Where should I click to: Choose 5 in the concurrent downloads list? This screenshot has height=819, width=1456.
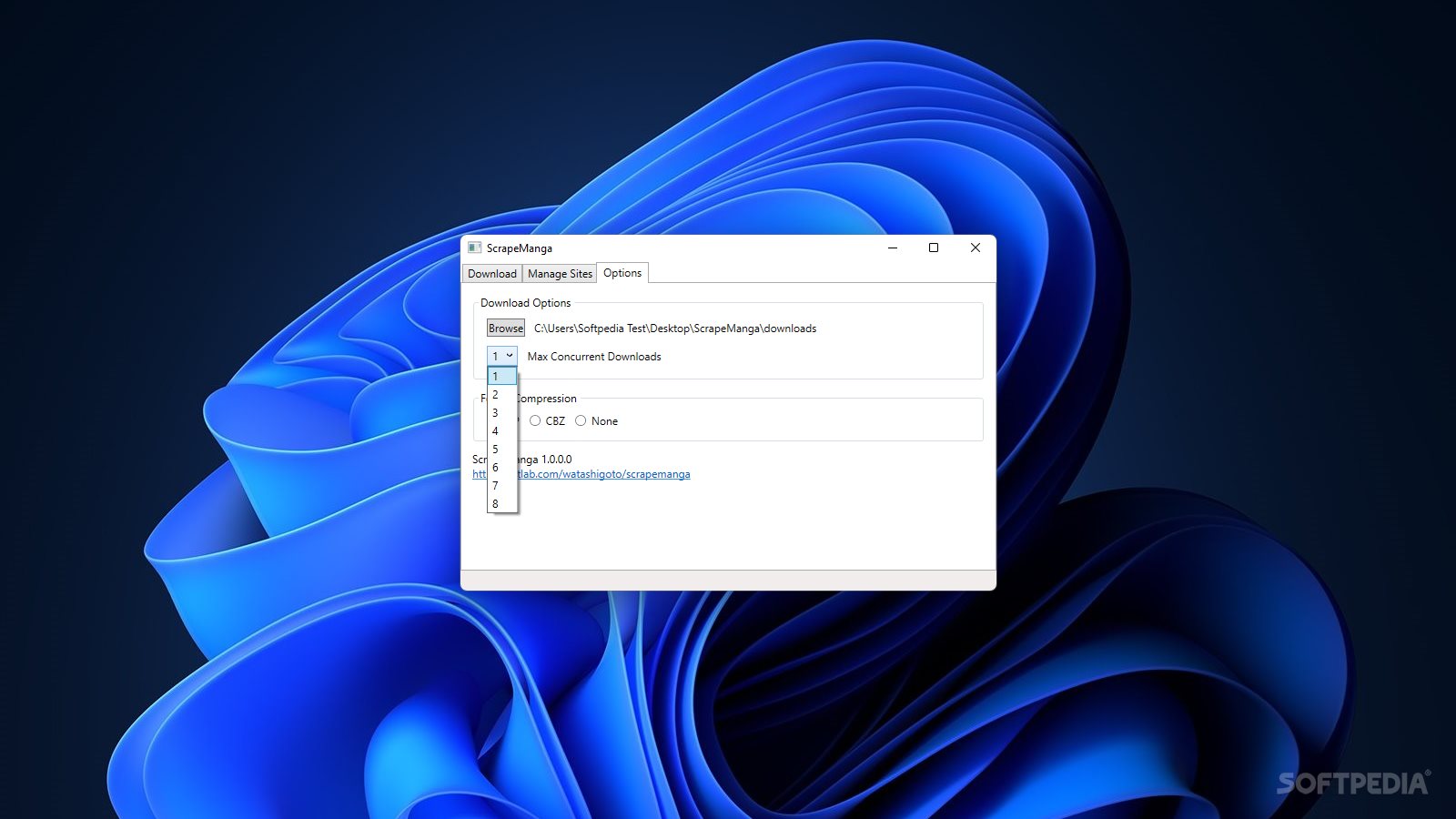[x=502, y=450]
